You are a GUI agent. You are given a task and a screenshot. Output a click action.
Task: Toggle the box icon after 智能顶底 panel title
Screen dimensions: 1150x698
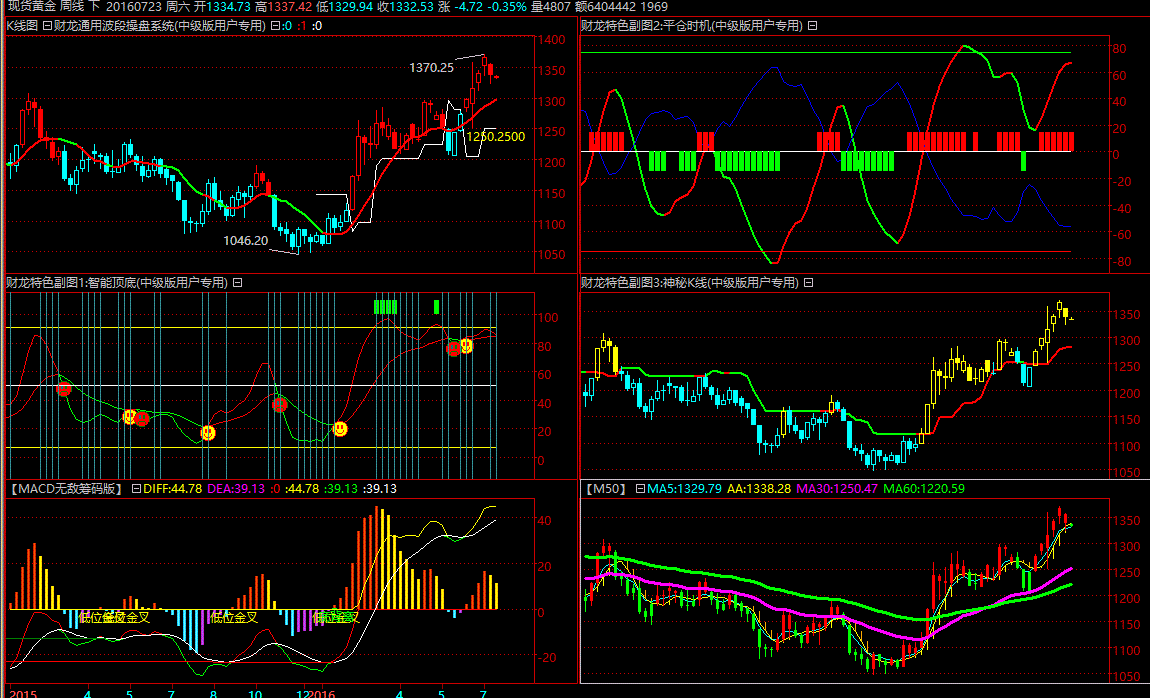coord(238,283)
